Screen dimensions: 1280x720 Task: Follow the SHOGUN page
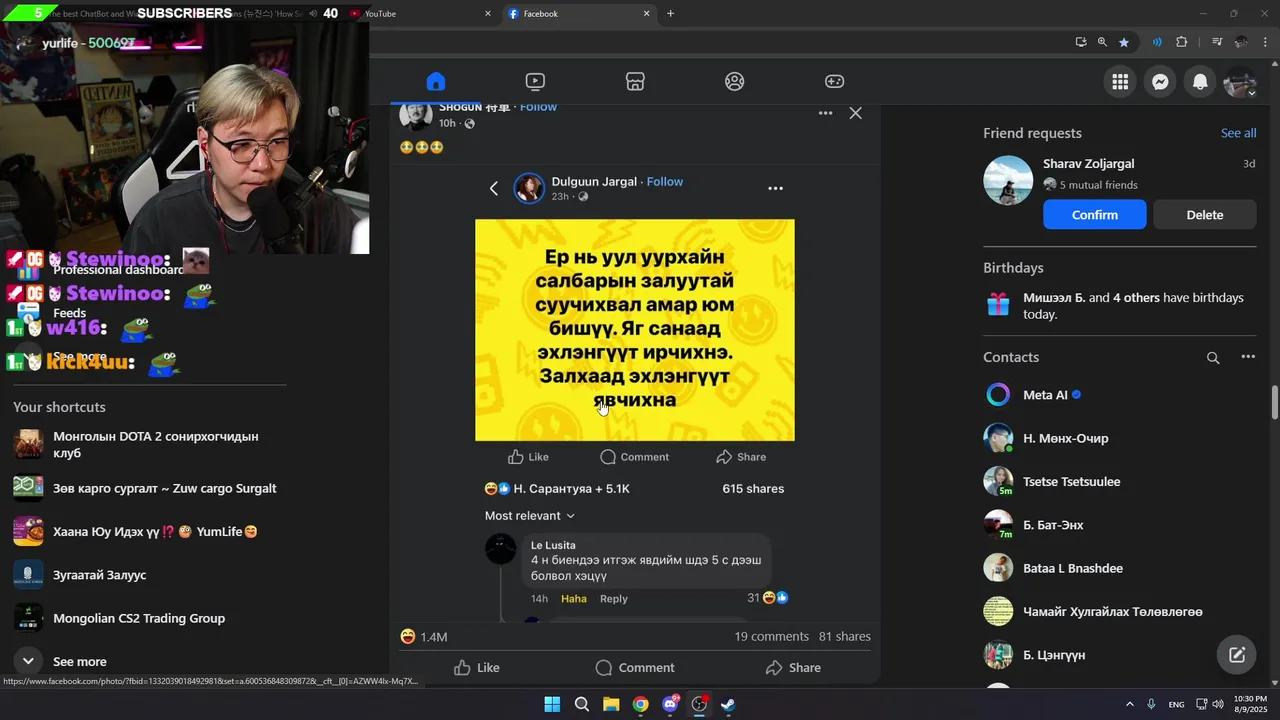[538, 107]
